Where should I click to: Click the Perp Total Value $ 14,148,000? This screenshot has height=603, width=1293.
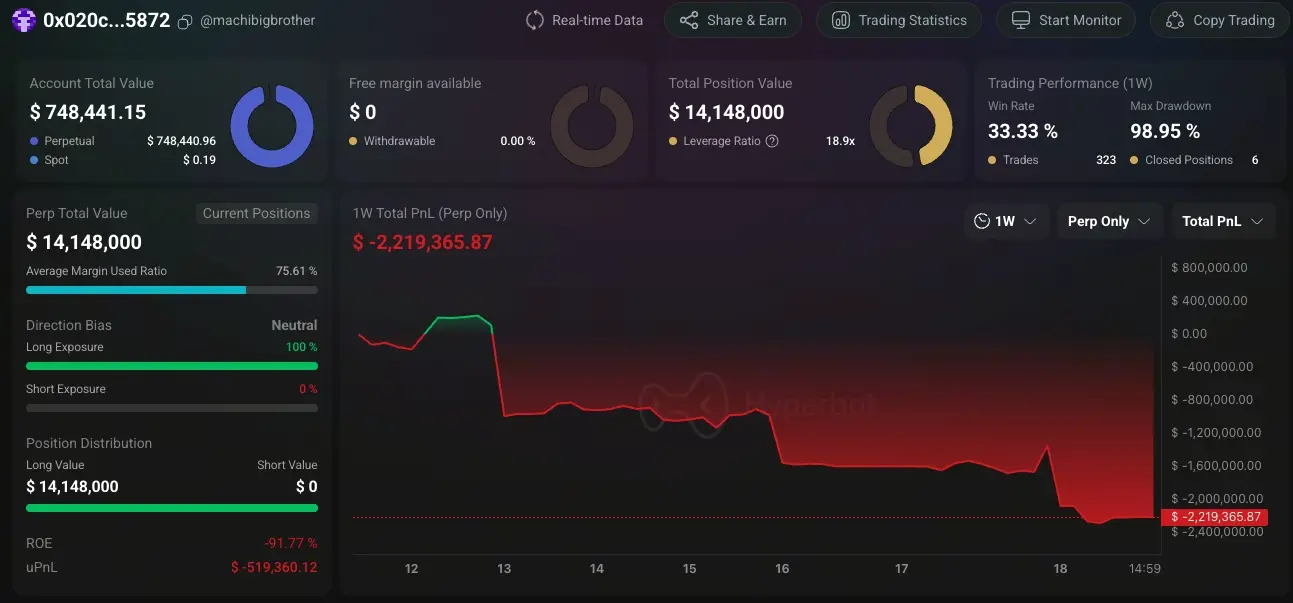(x=84, y=242)
